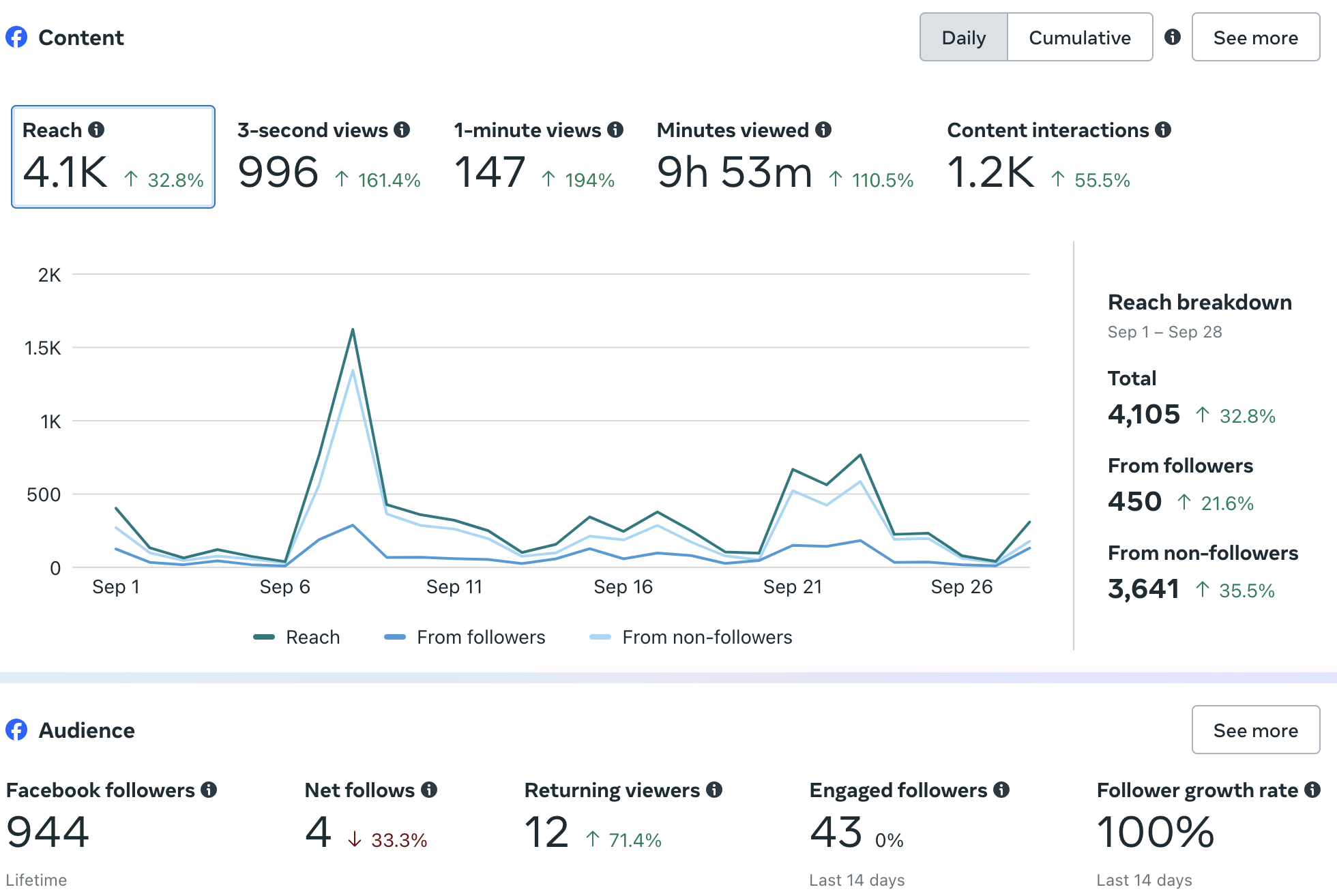Click the Facebook logo beside Content heading
The height and width of the screenshot is (896, 1337).
(16, 37)
